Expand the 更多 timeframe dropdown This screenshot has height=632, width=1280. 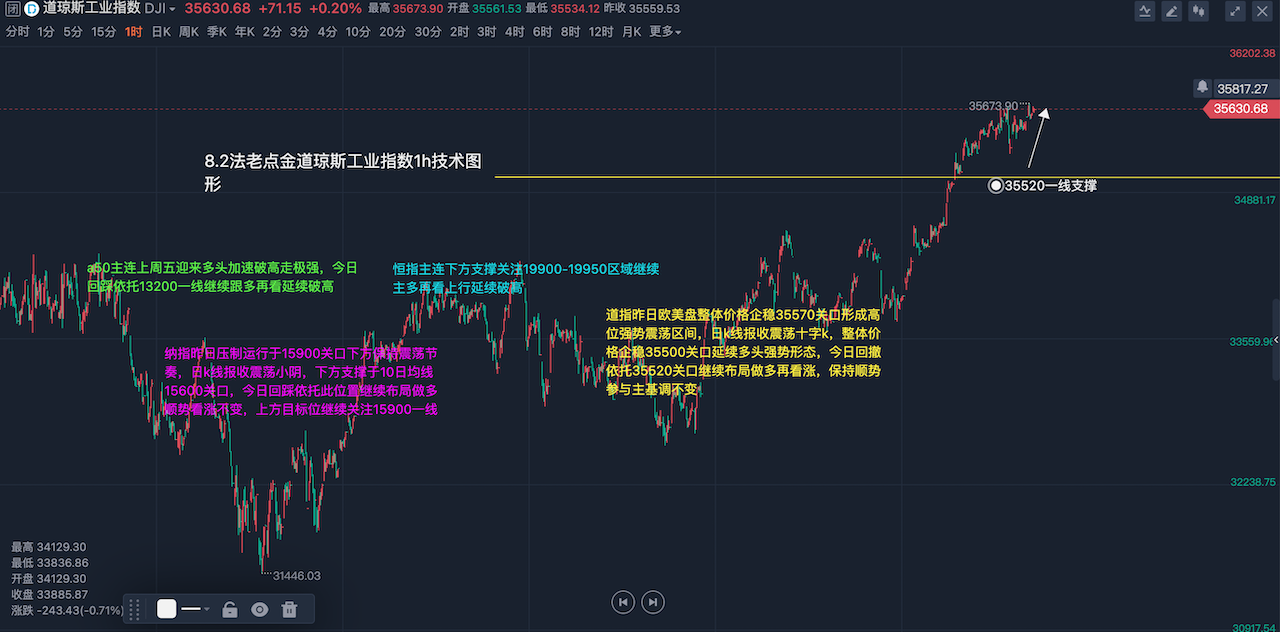point(665,32)
